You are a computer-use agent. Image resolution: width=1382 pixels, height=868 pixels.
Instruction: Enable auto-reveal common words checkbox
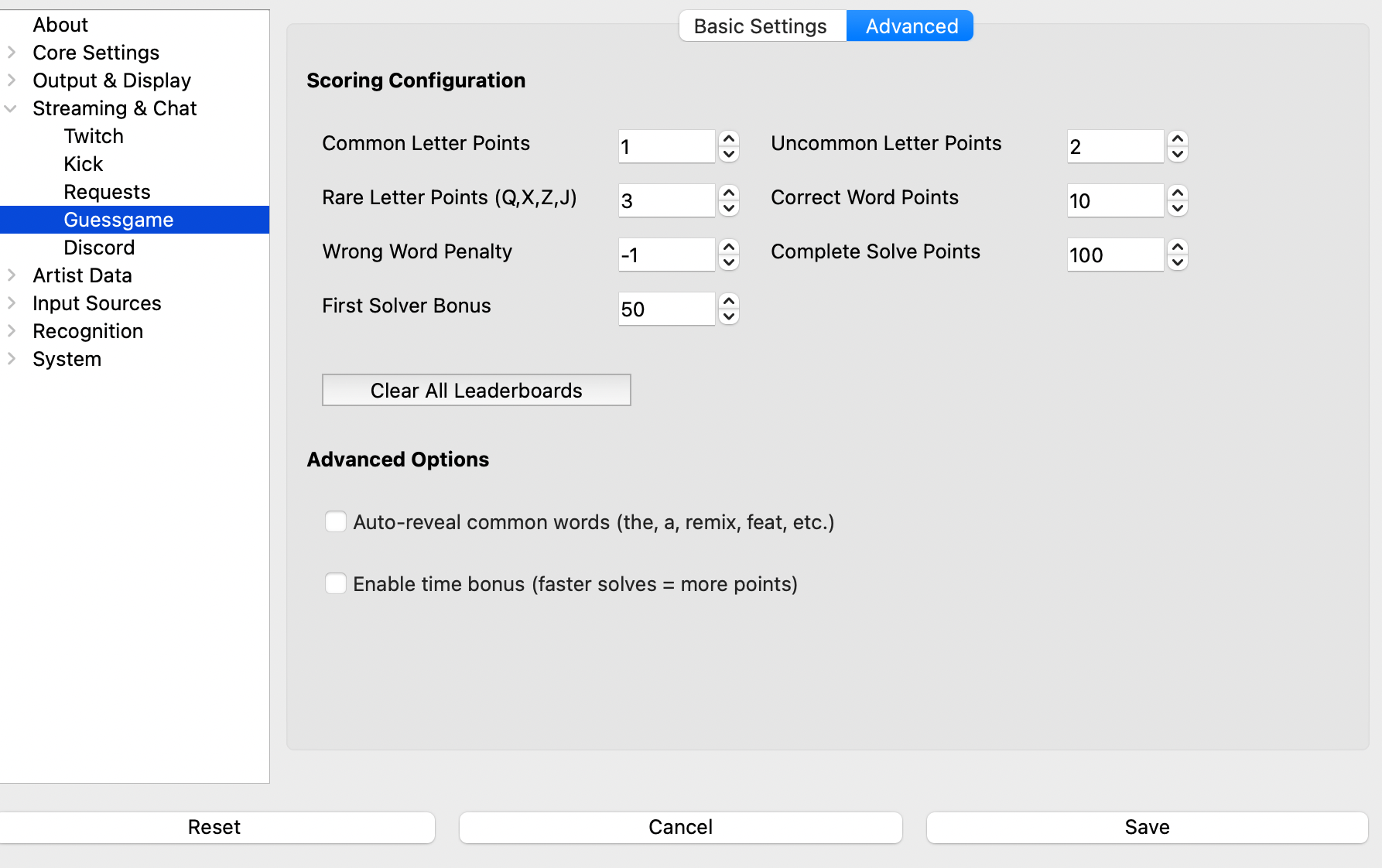pos(336,521)
